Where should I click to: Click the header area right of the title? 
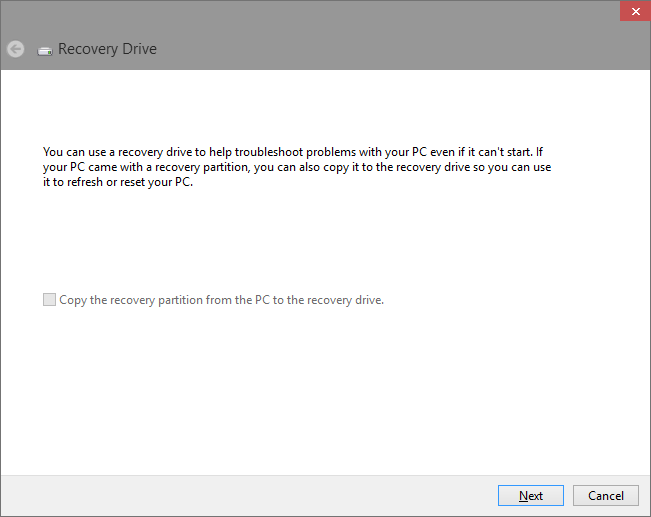coord(400,49)
